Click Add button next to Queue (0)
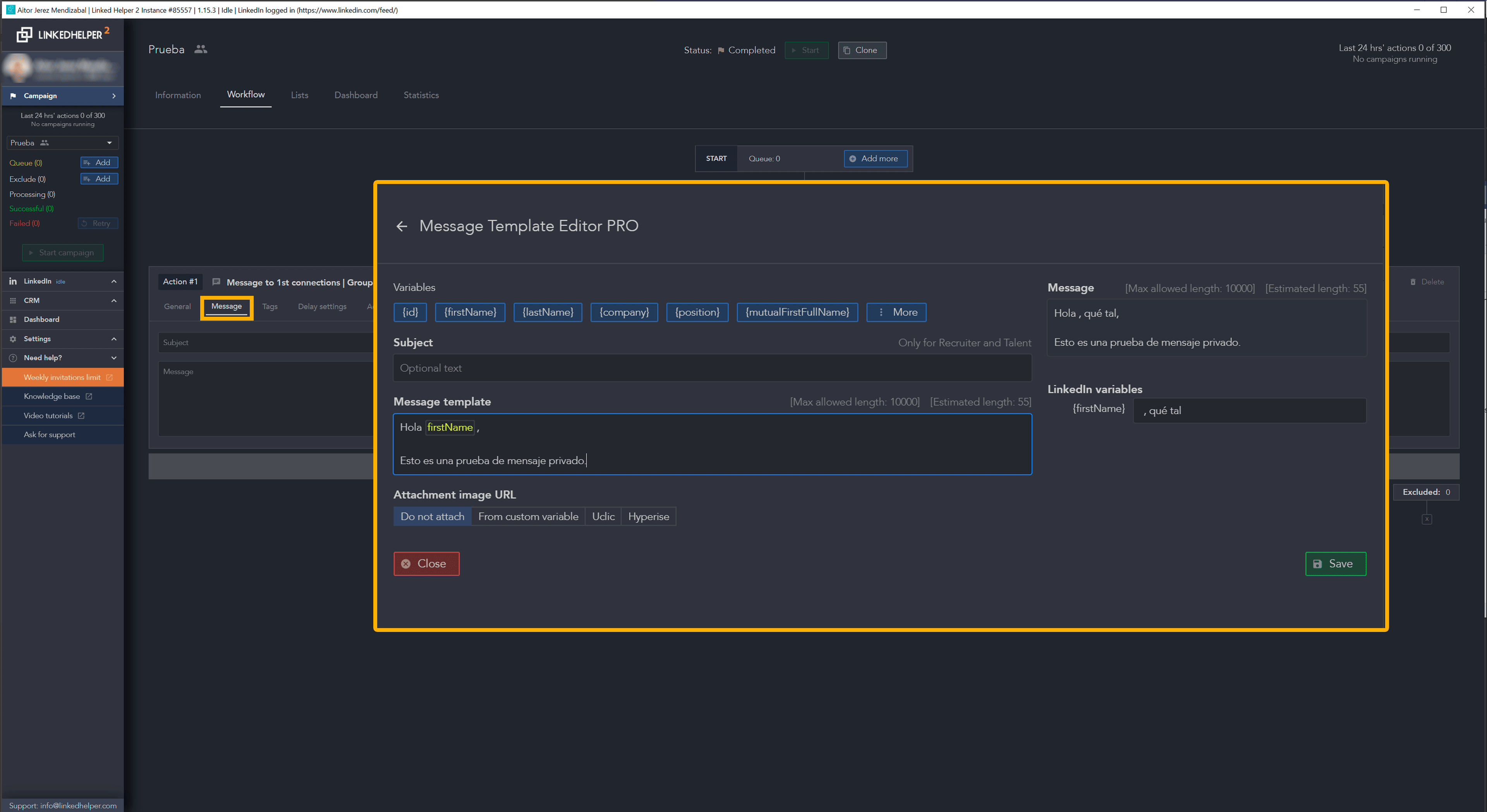The height and width of the screenshot is (812, 1487). (99, 163)
